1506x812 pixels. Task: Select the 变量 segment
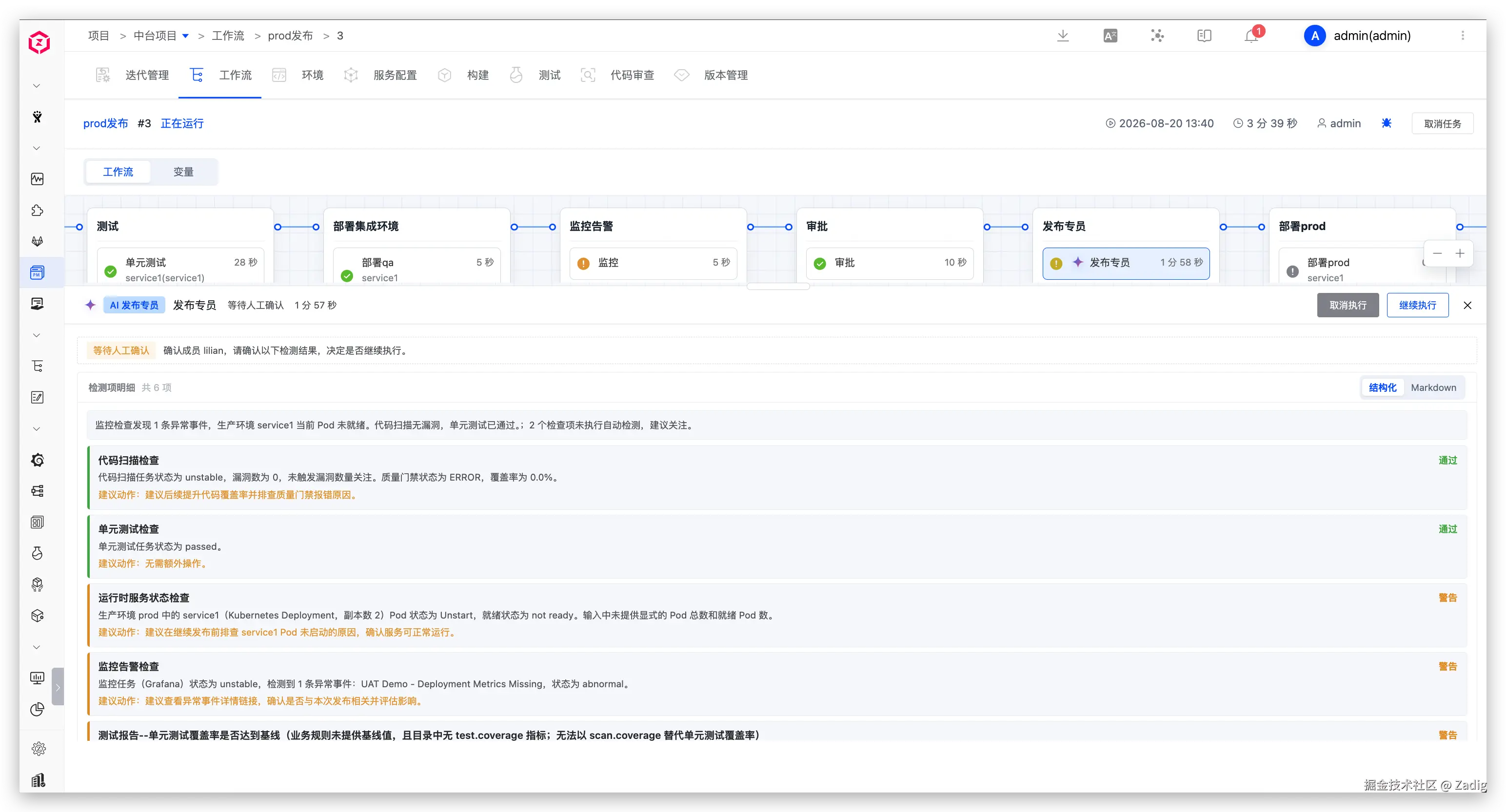[183, 172]
